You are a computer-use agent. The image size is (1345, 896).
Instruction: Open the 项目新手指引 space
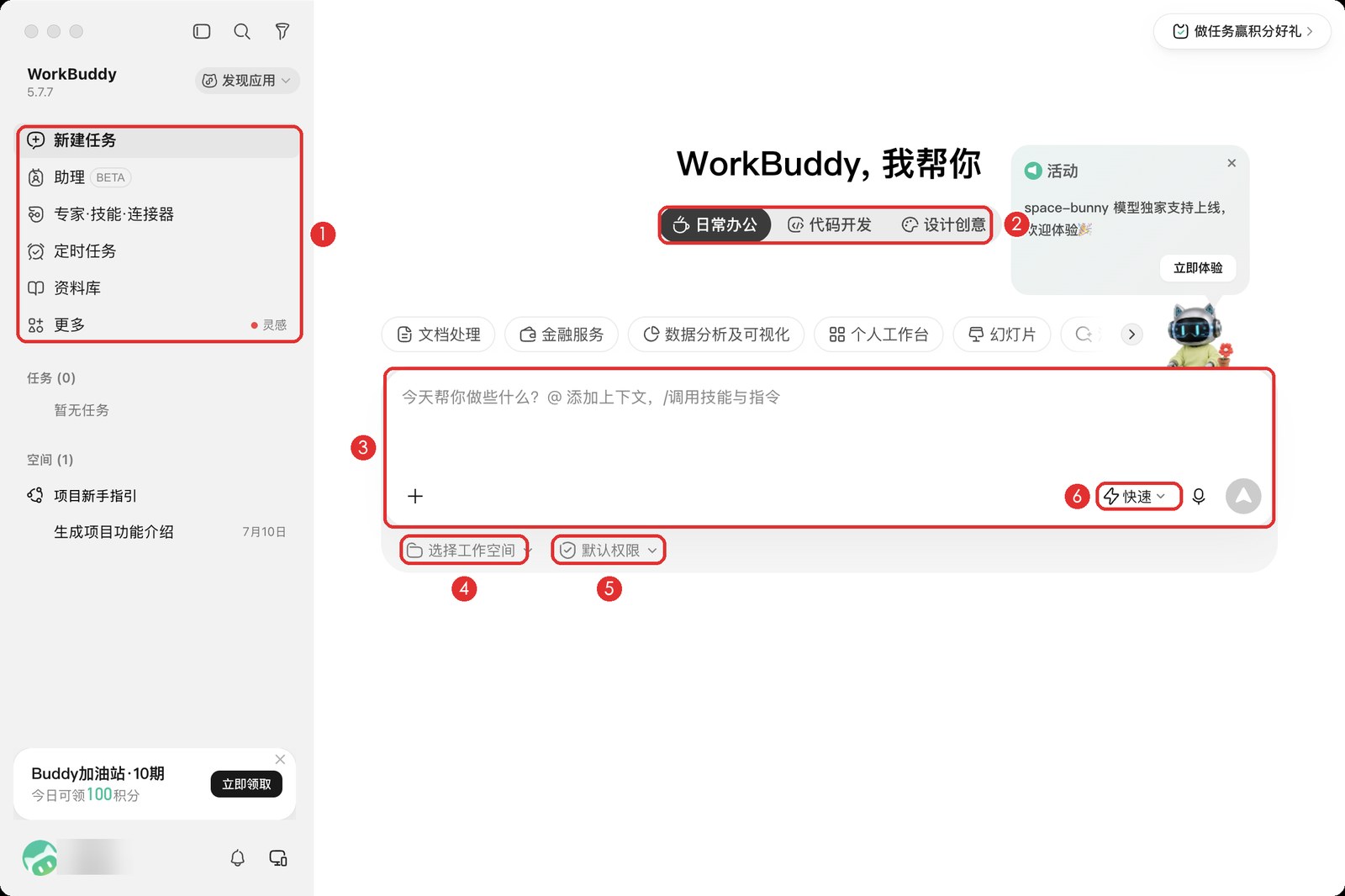pyautogui.click(x=159, y=496)
